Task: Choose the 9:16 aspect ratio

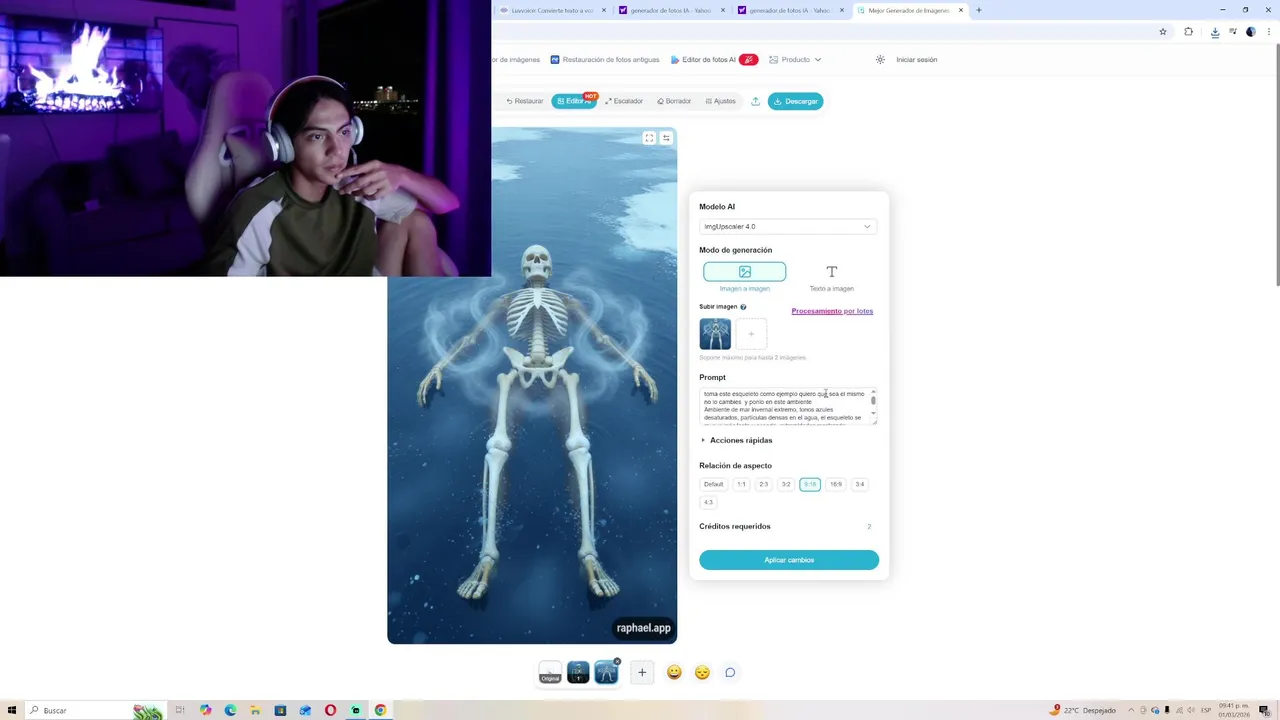Action: coord(810,484)
